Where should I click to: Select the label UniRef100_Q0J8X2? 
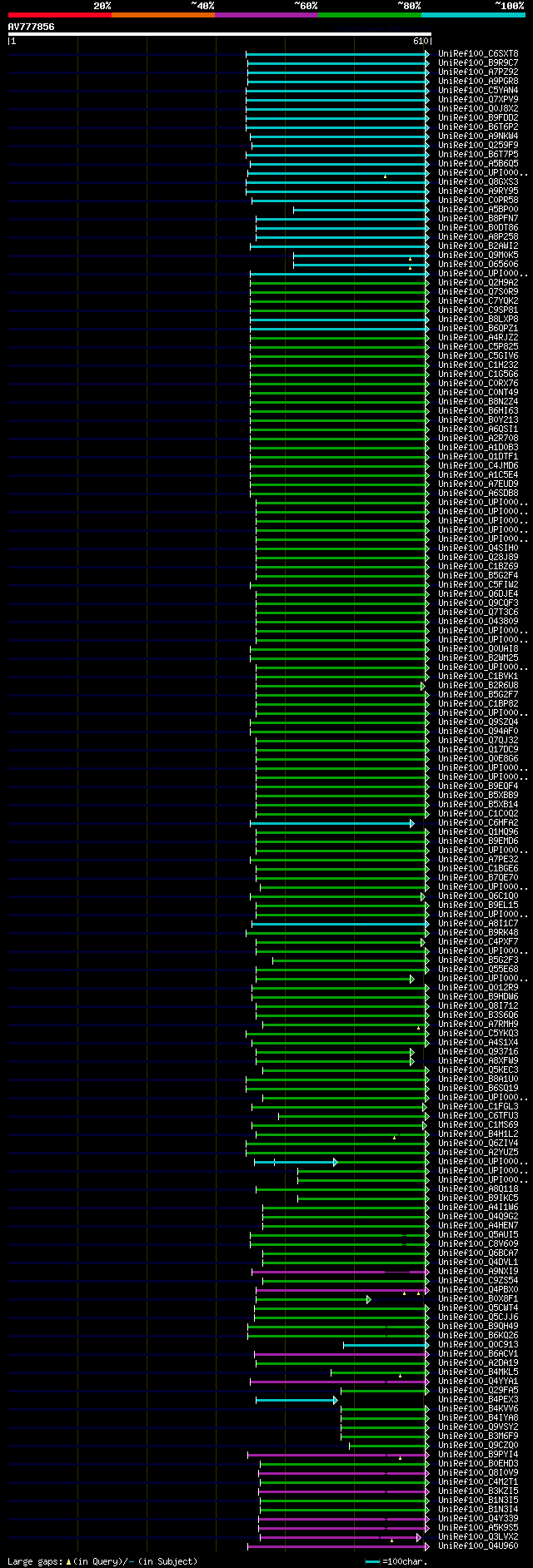[x=478, y=108]
